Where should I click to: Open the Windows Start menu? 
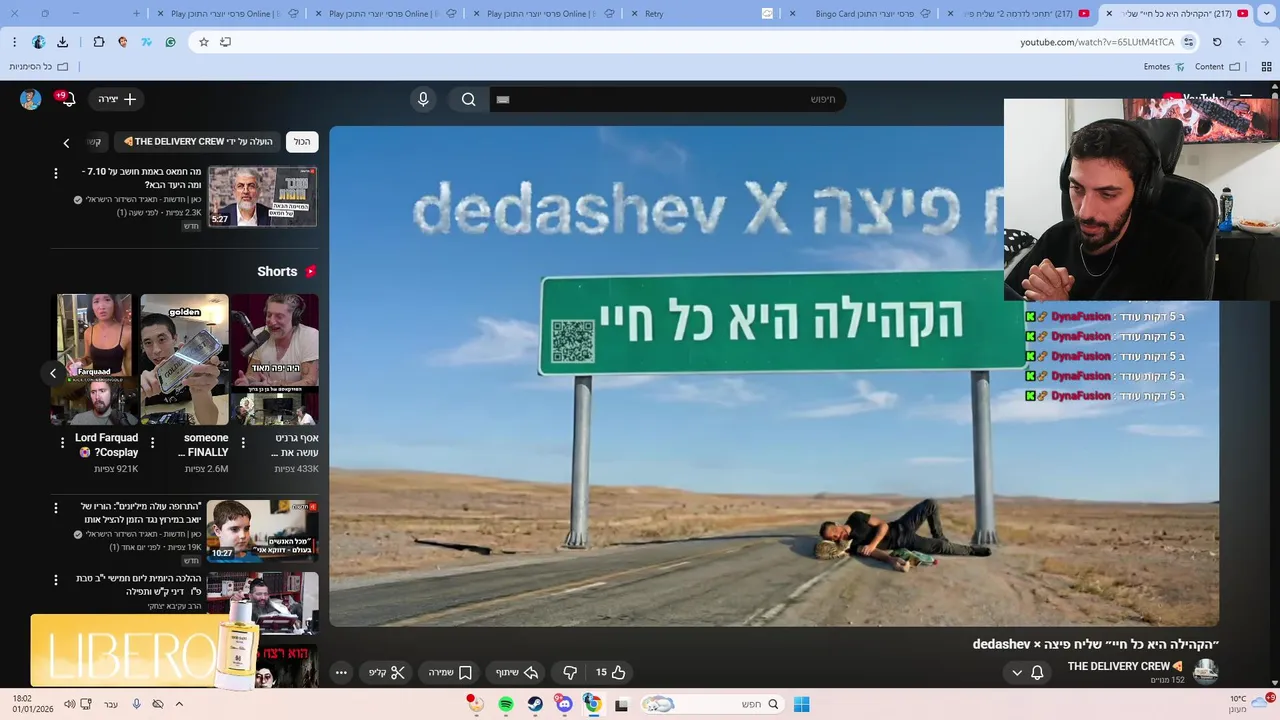(801, 704)
